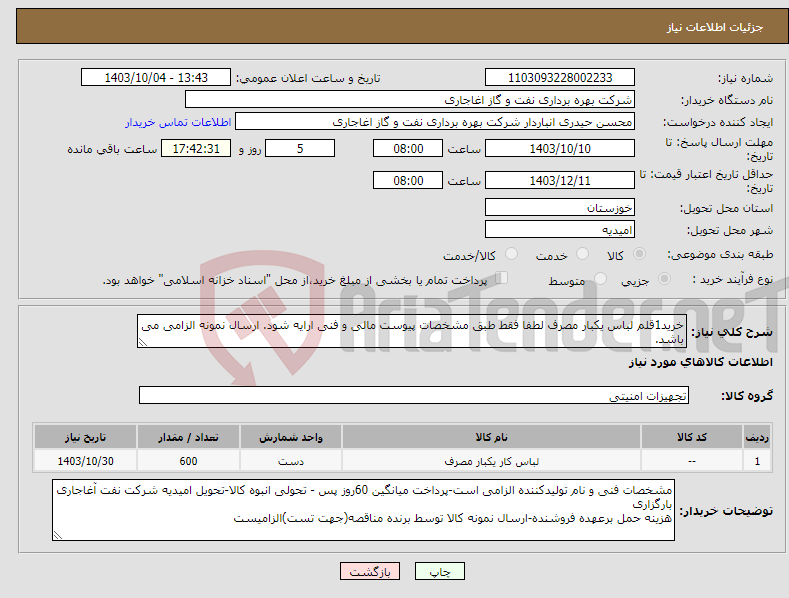
Task: Click the unit cell دست
Action: [291, 461]
